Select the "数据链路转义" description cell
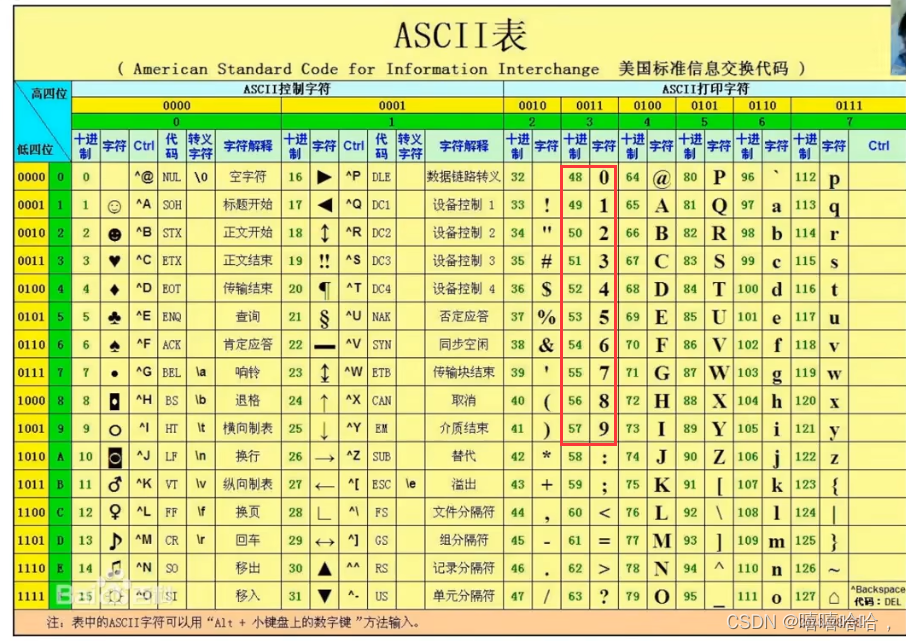 [x=463, y=177]
